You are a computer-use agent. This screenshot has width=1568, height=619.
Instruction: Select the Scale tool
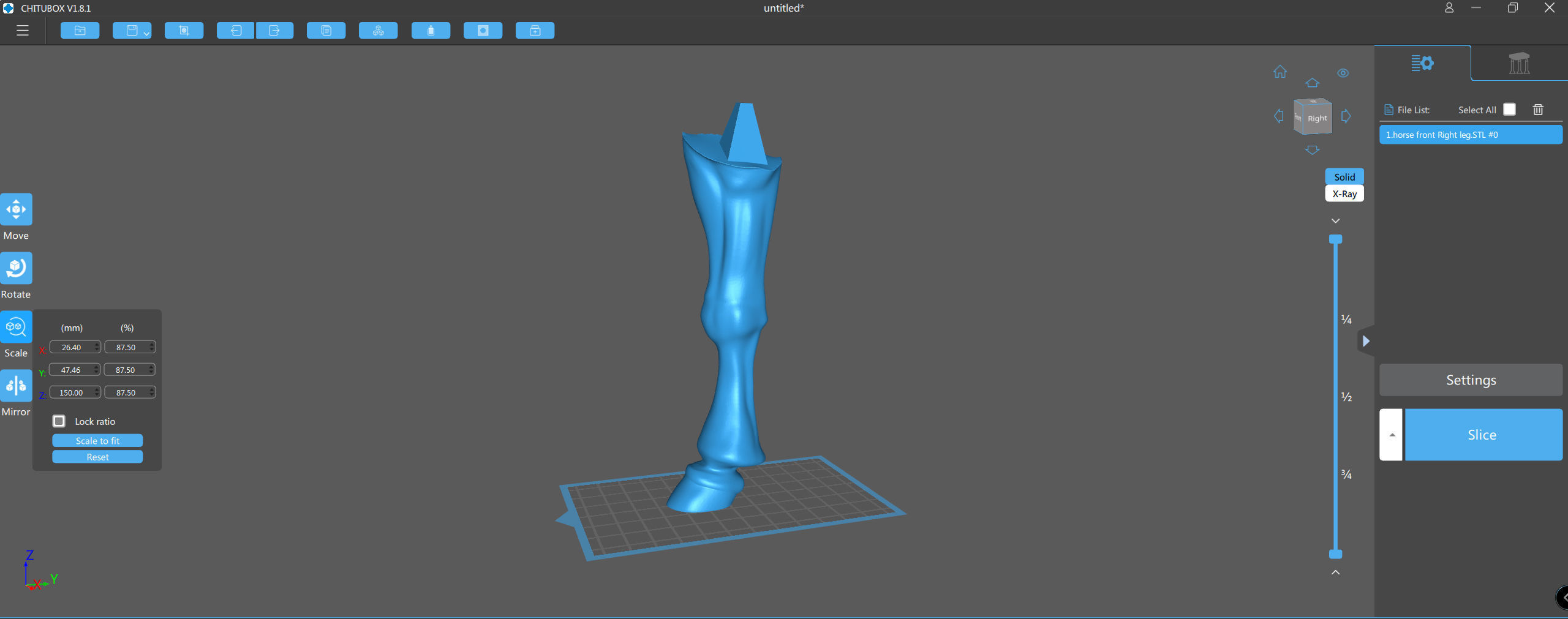(x=16, y=327)
